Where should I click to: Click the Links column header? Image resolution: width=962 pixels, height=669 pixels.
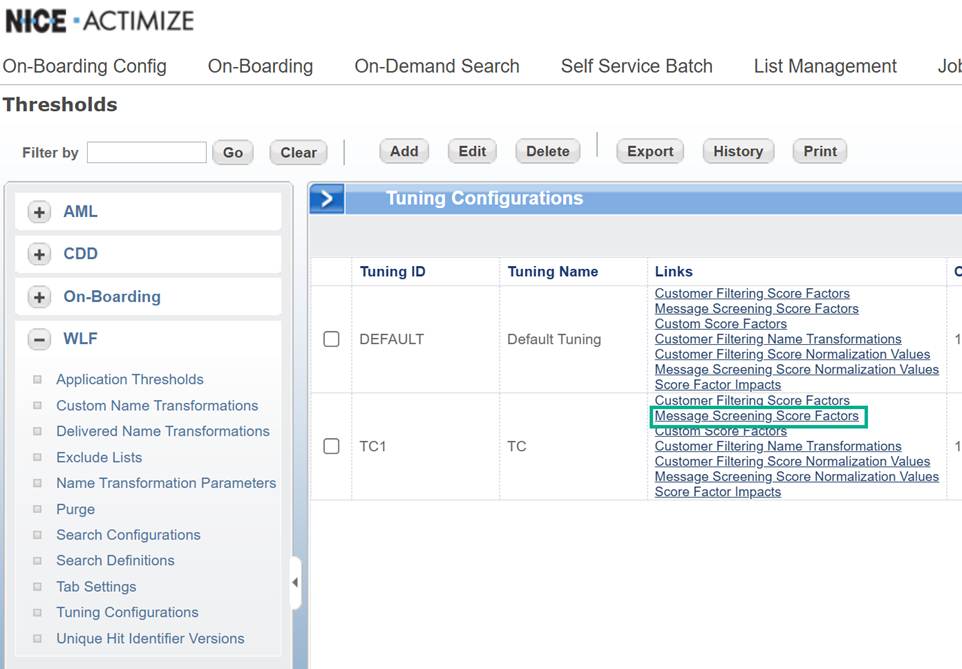(674, 271)
